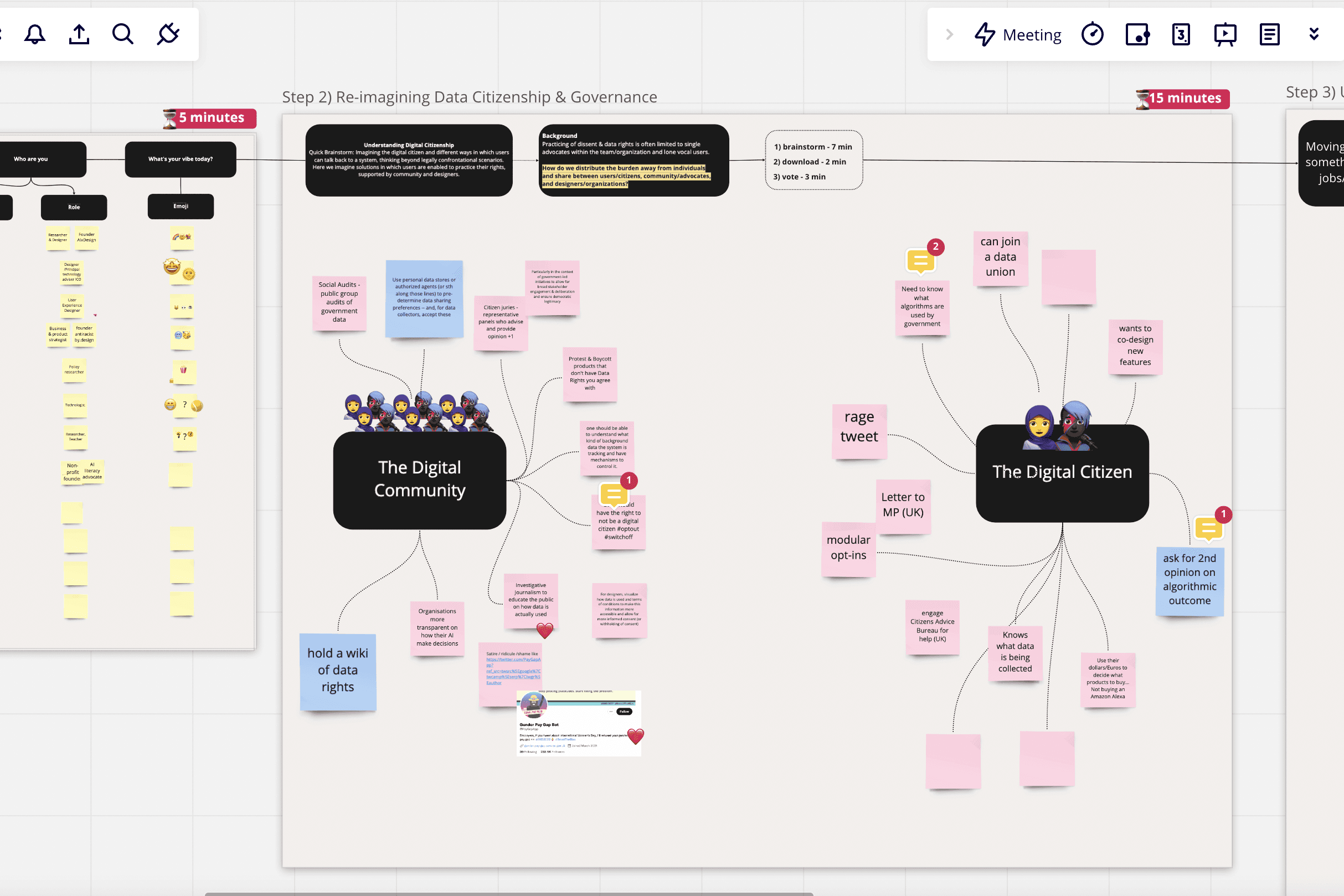Viewport: 1344px width, 896px height.
Task: Start the timer tool
Action: 1092,35
